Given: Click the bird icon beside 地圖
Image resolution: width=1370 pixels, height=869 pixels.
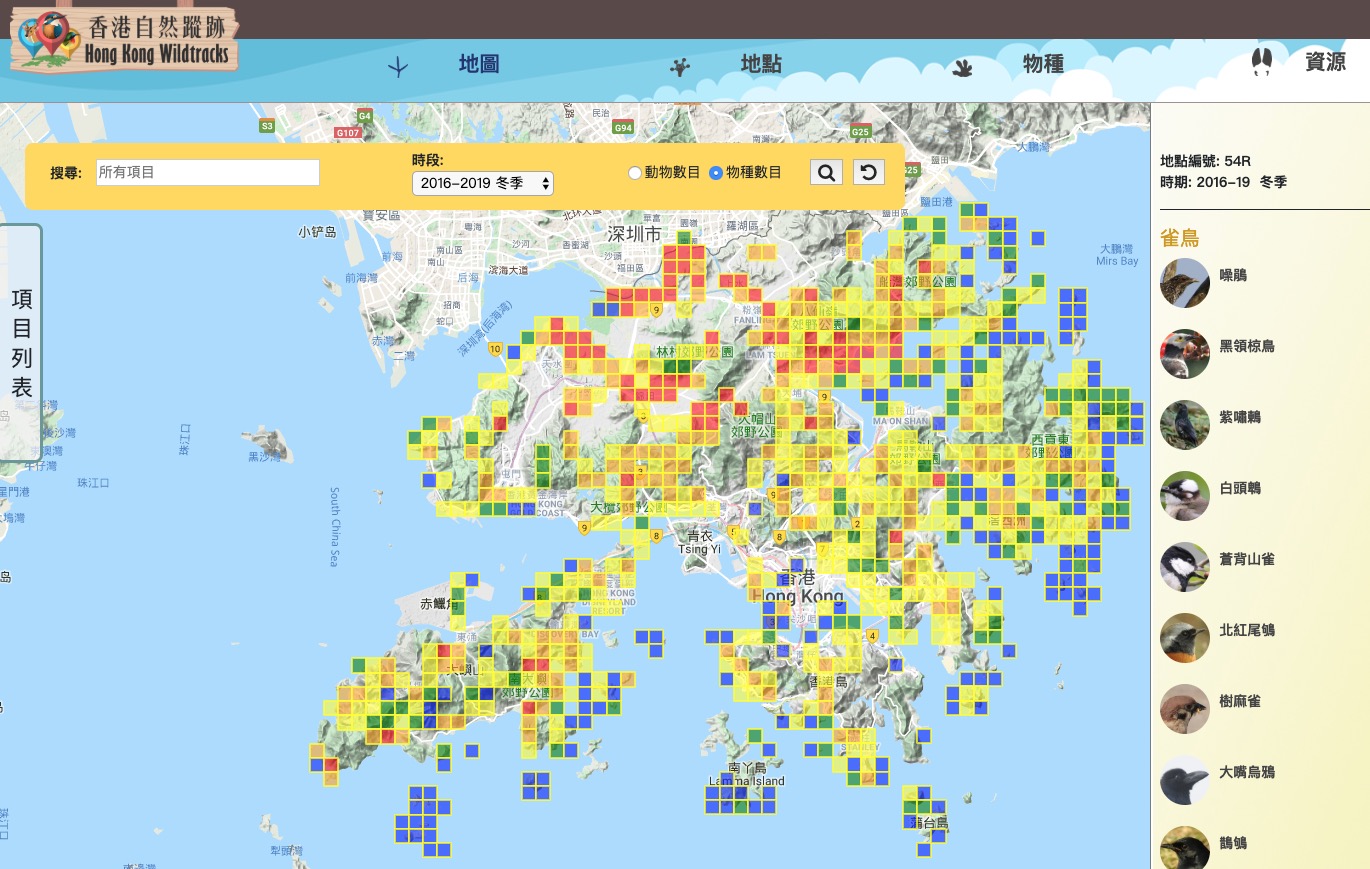Looking at the screenshot, I should pyautogui.click(x=398, y=68).
